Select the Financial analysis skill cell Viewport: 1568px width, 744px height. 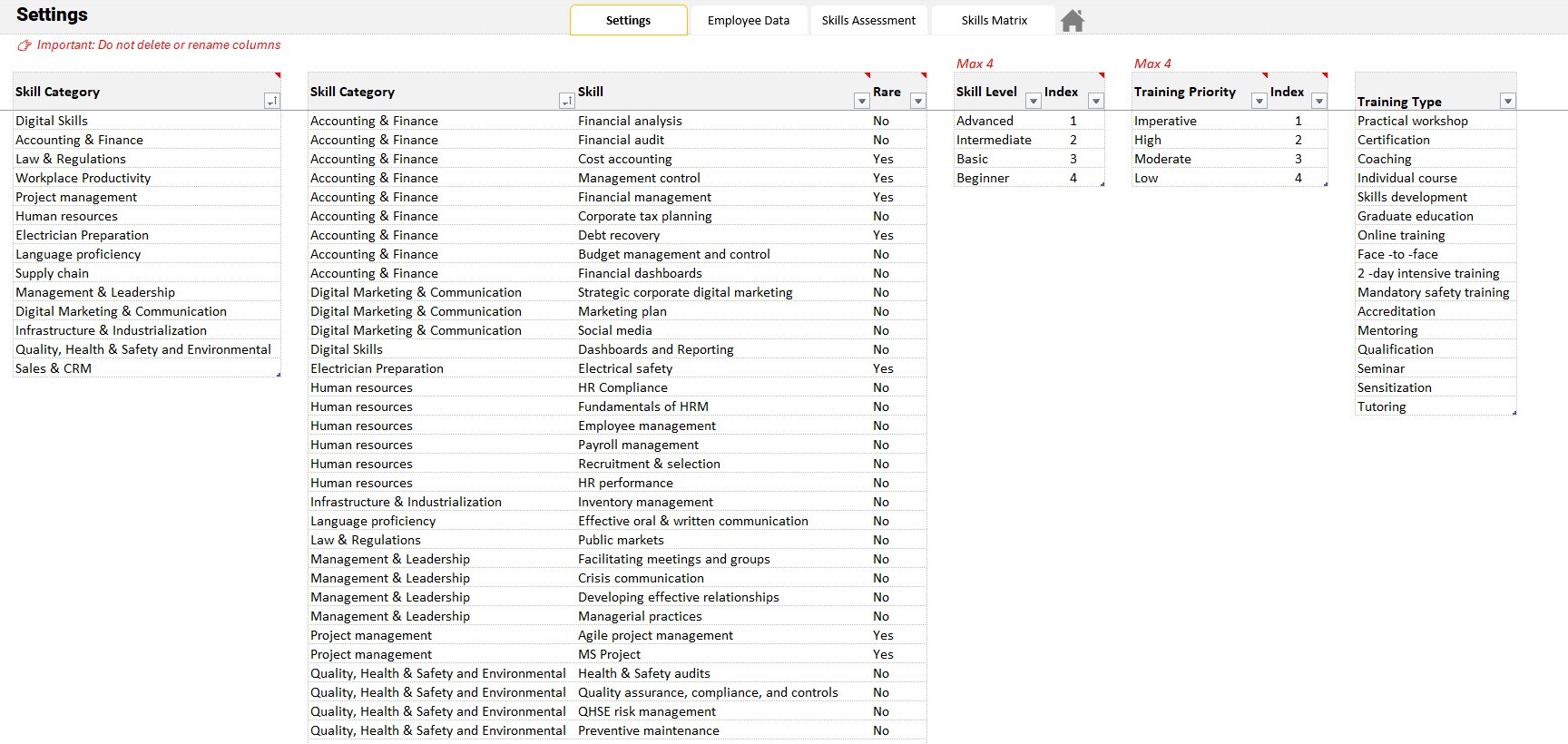[x=722, y=121]
